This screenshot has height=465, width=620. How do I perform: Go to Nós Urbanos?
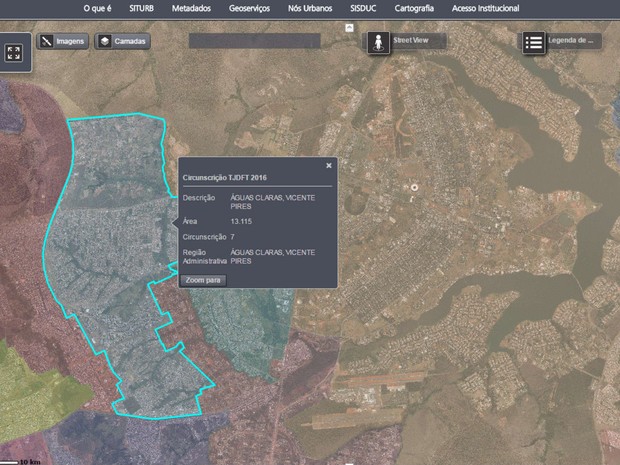point(309,7)
